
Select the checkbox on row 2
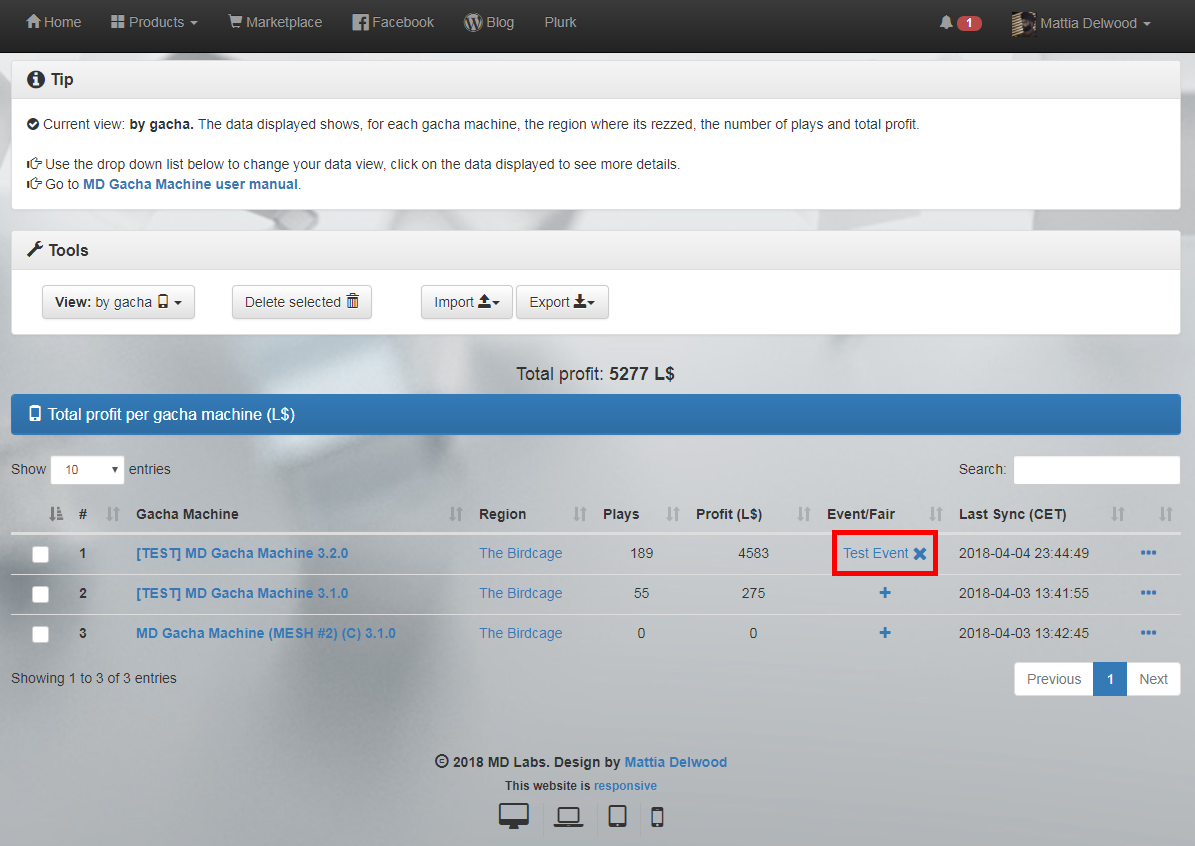click(x=40, y=594)
